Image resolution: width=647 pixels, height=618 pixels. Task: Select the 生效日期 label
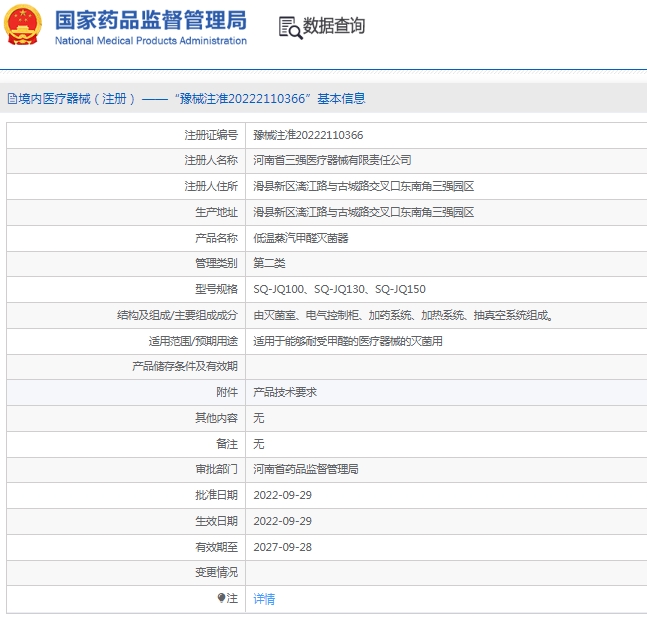tap(216, 521)
